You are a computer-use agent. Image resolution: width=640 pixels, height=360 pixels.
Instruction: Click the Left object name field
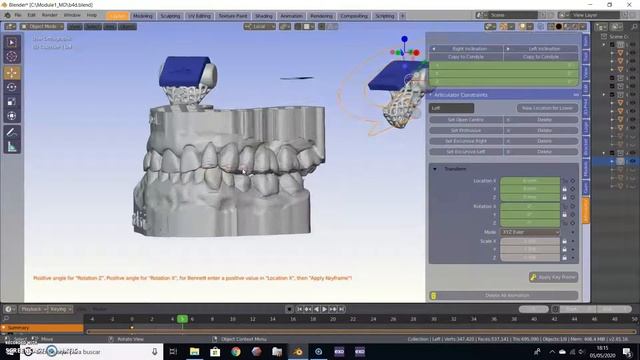tap(451, 108)
